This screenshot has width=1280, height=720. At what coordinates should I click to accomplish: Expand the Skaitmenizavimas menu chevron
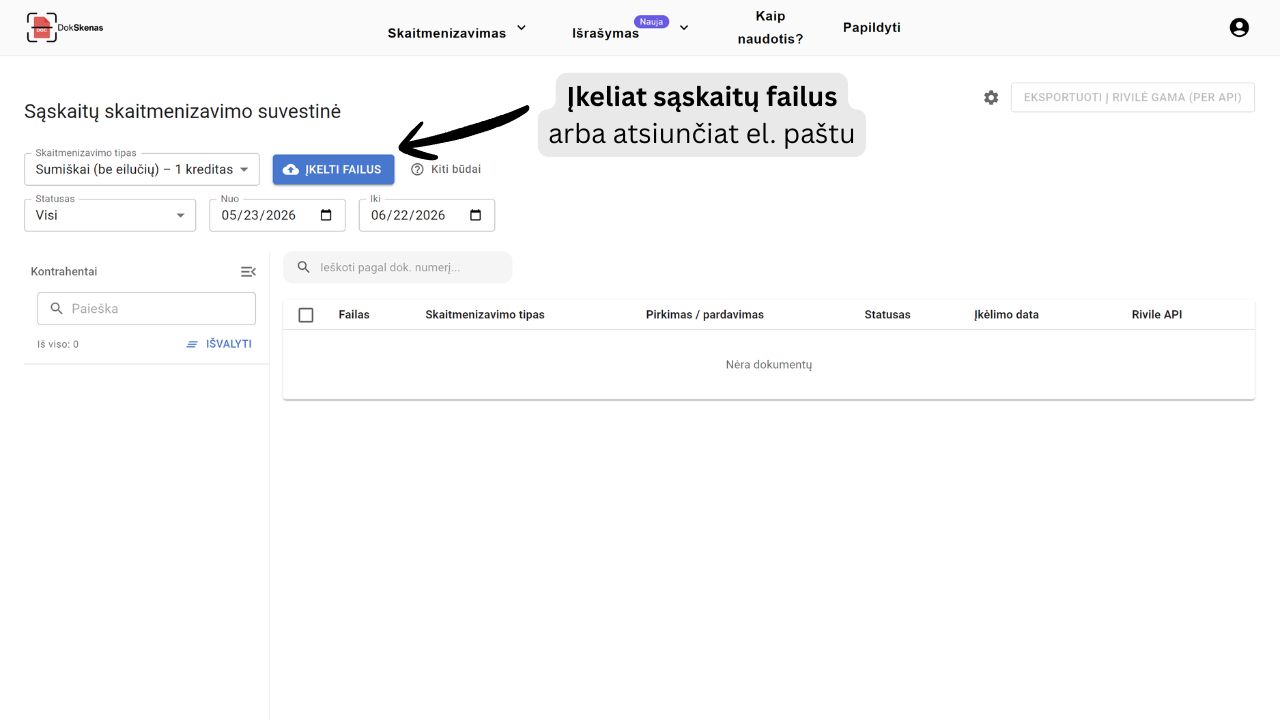521,28
